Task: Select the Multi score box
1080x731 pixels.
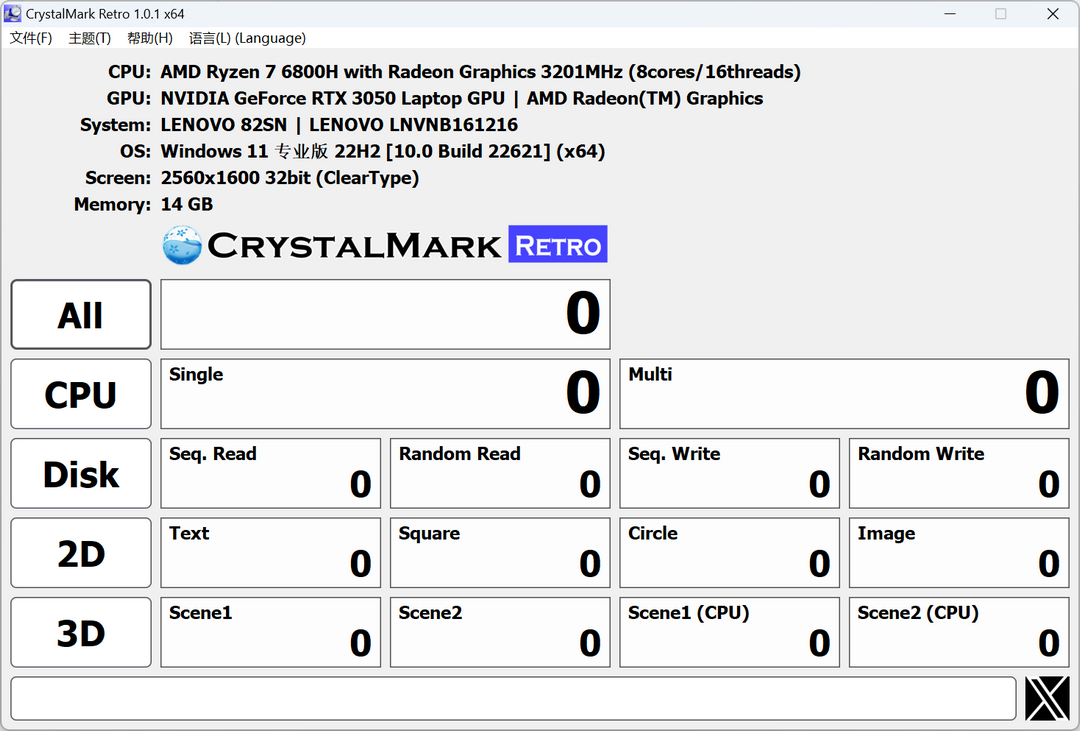Action: click(x=844, y=393)
